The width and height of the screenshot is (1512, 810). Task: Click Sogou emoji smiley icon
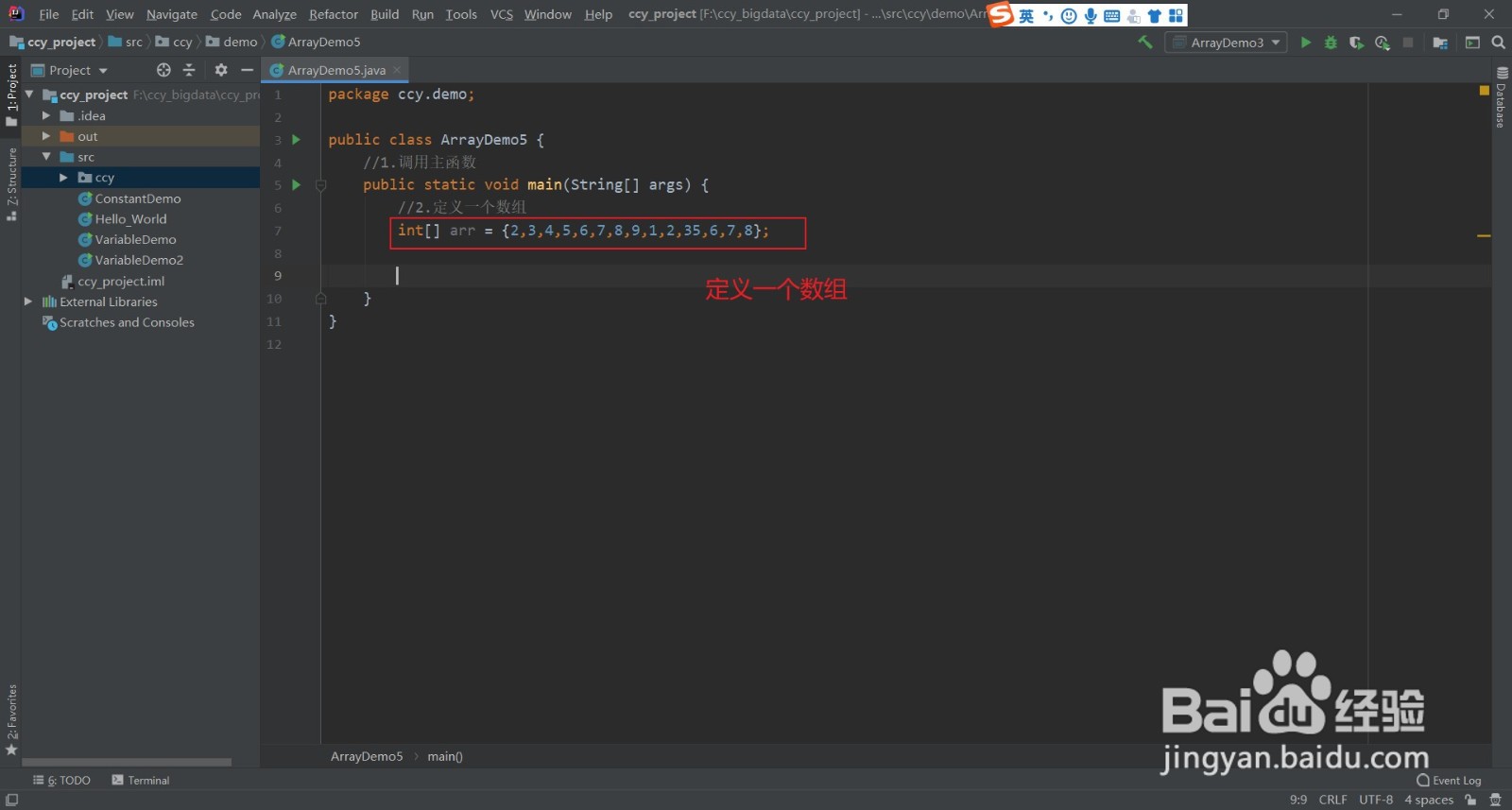point(1069,16)
